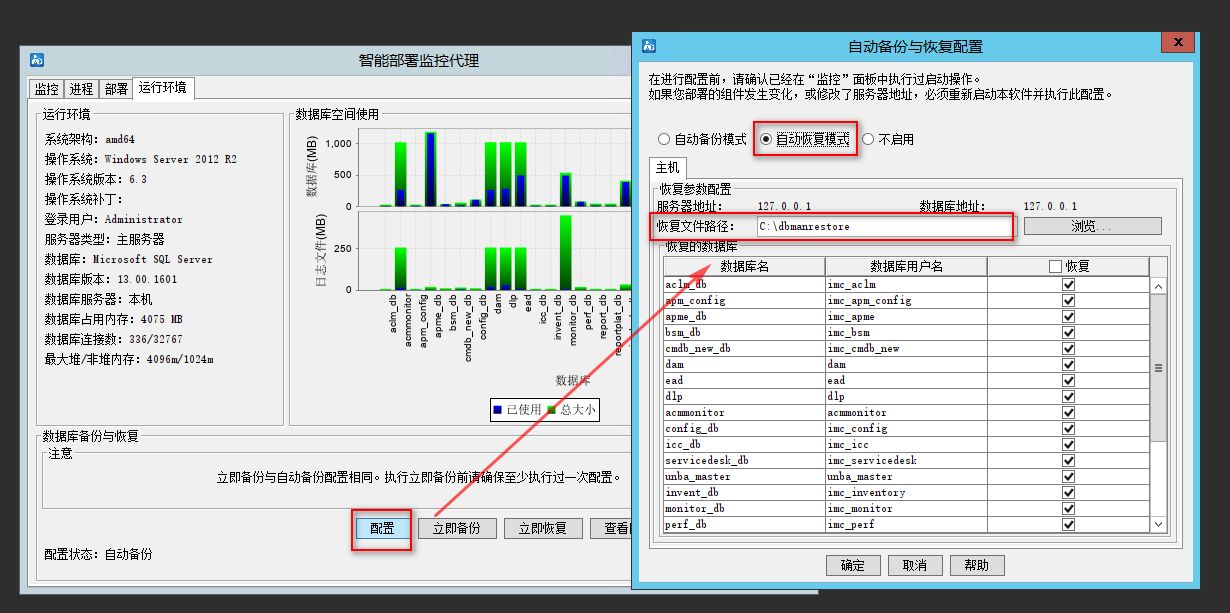
Task: Select the monitor_db database name cell
Action: [744, 509]
